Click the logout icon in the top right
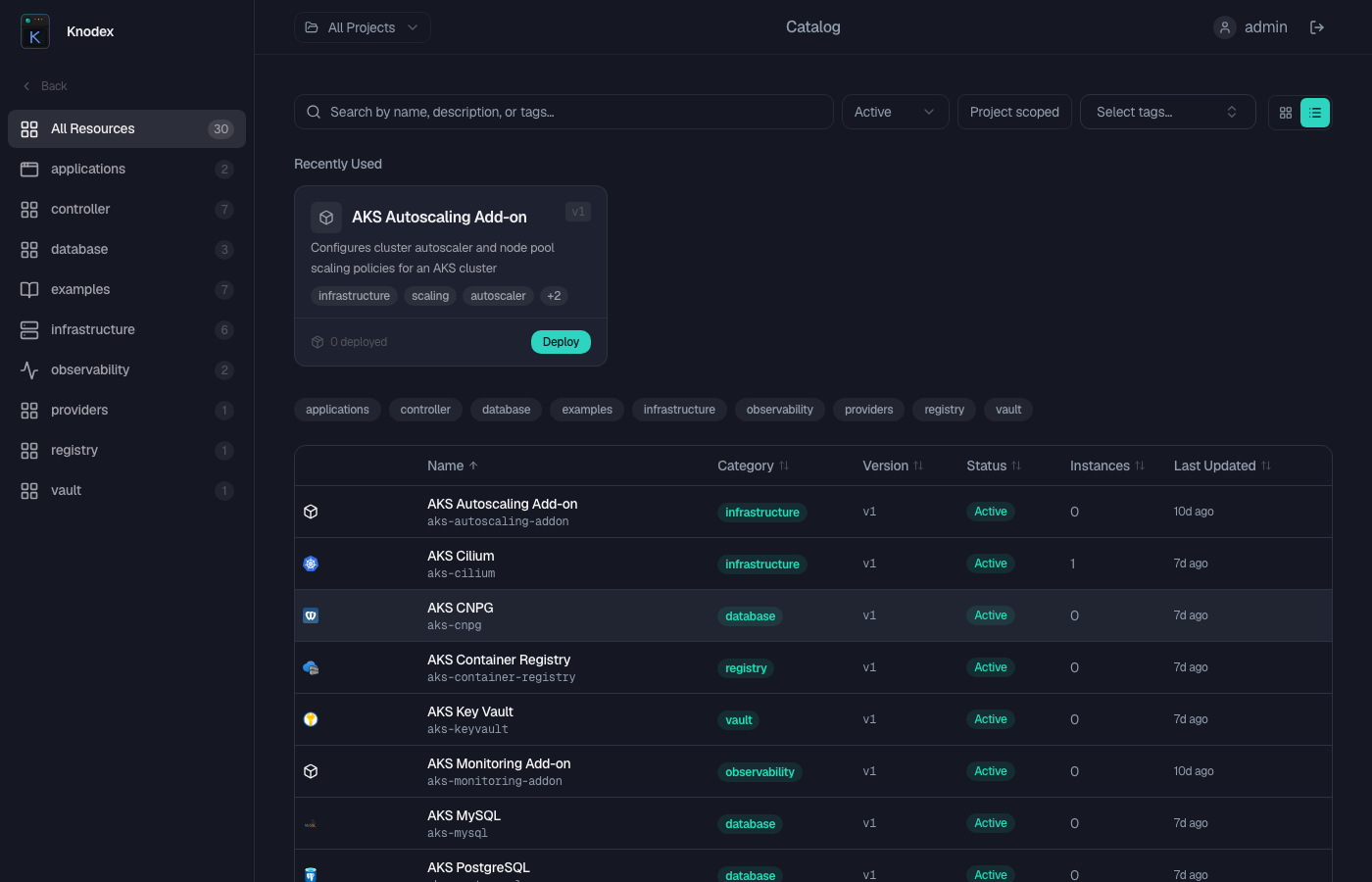Viewport: 1372px width, 882px height. (1317, 26)
